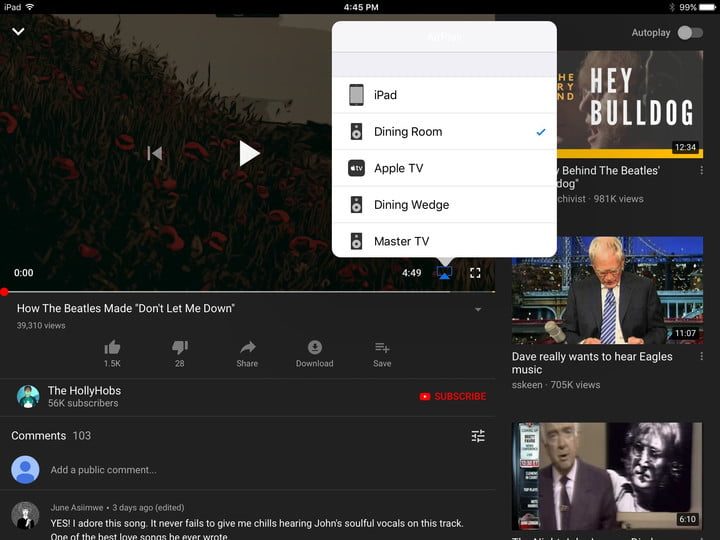Click the Master TV speaker icon

356,241
